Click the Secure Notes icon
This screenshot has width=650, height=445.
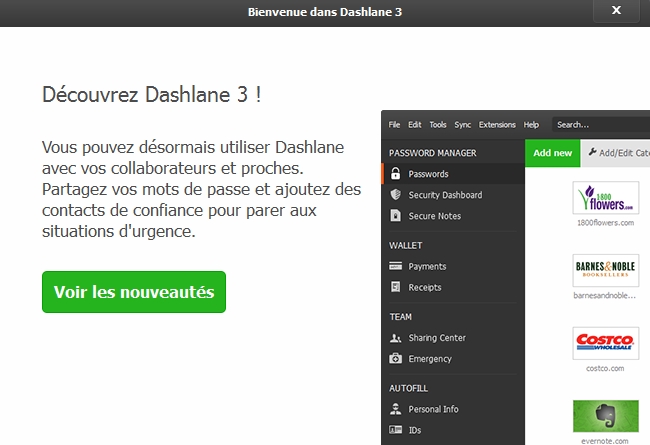coord(395,216)
